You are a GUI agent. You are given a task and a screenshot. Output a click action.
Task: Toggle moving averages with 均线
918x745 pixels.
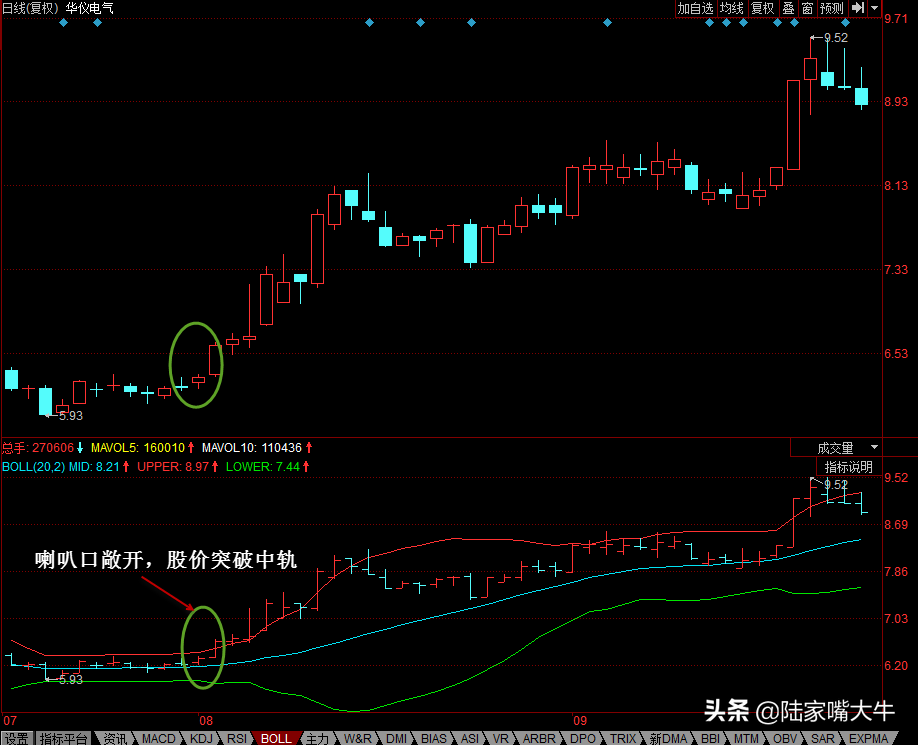click(732, 8)
